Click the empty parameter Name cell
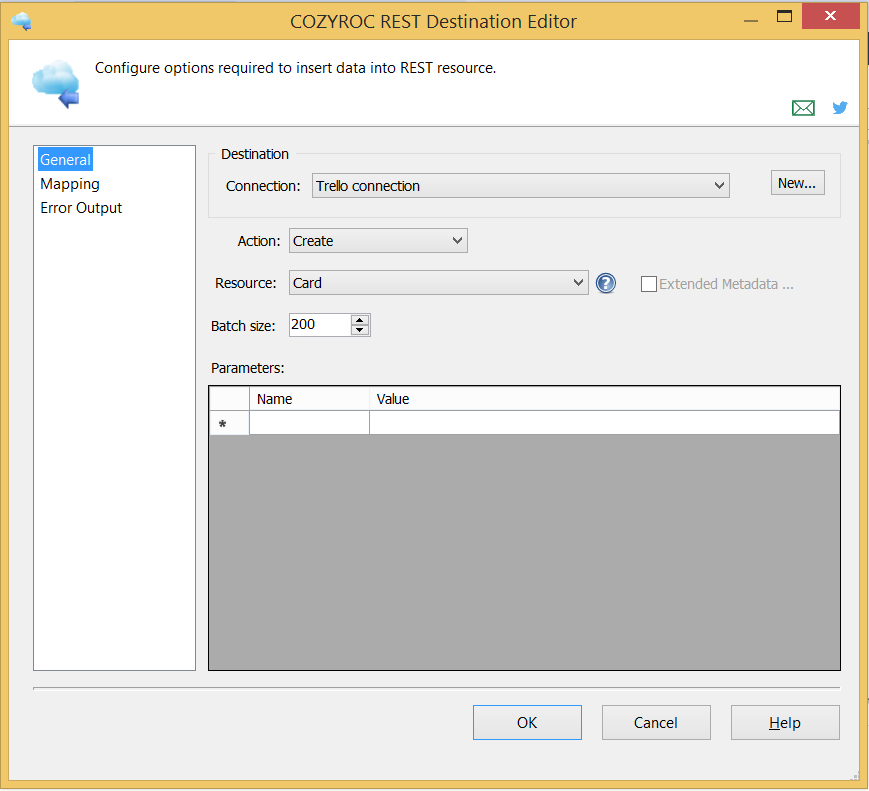Viewport: 869px width, 791px height. [x=309, y=423]
